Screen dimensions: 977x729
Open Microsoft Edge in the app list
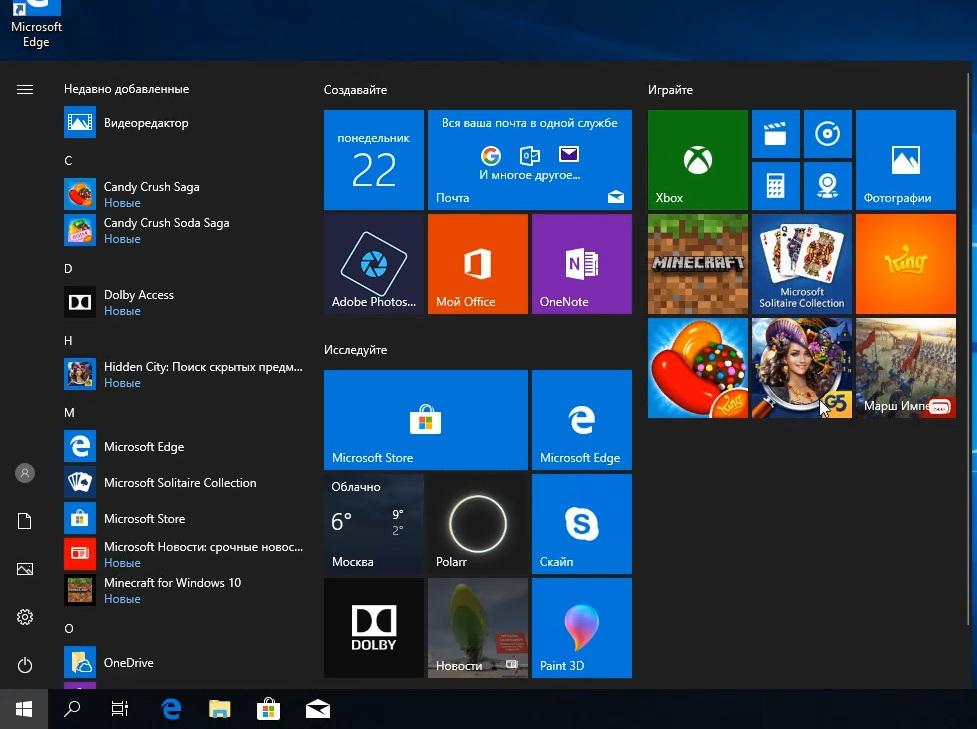click(x=184, y=446)
